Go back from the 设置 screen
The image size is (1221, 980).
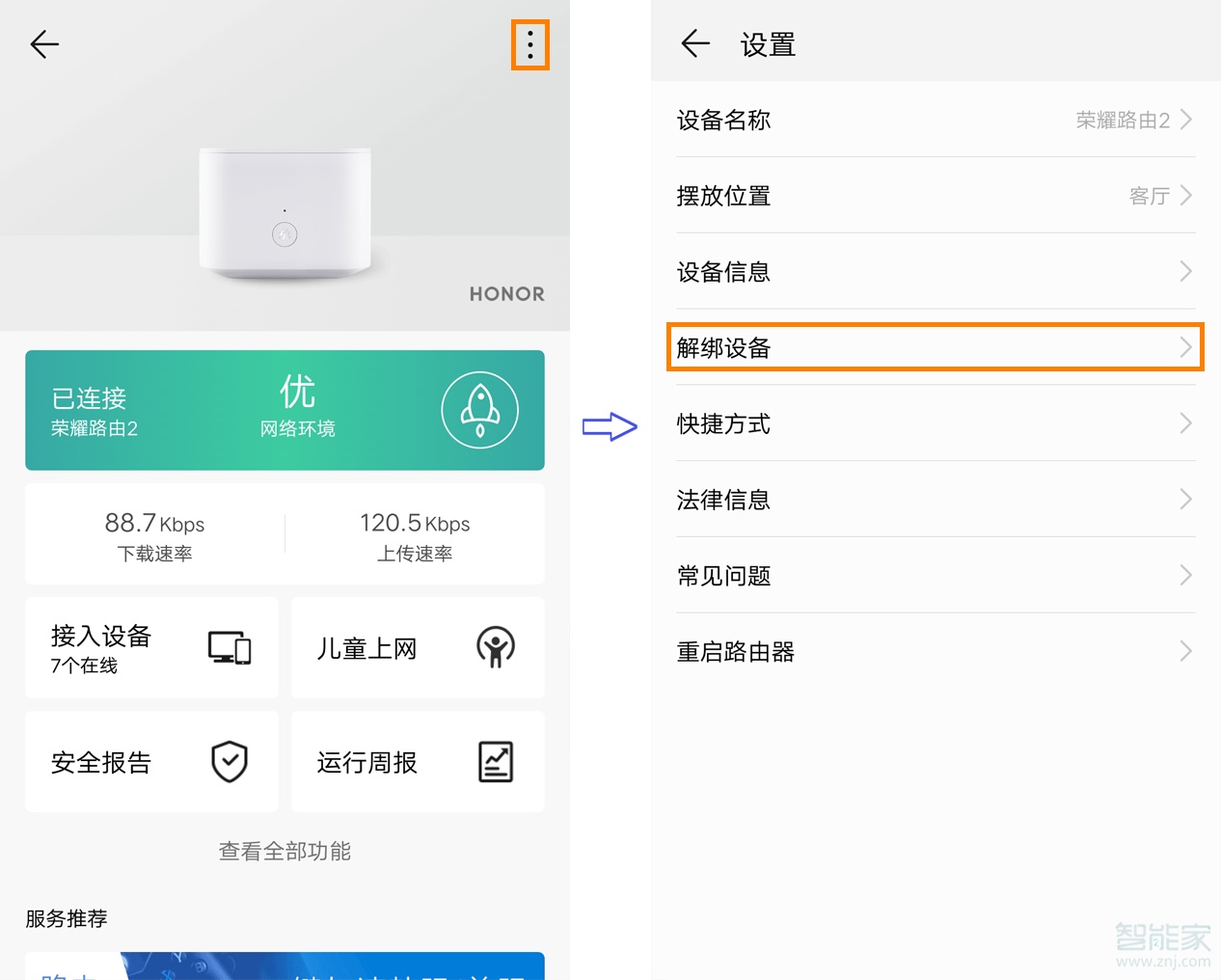click(695, 43)
